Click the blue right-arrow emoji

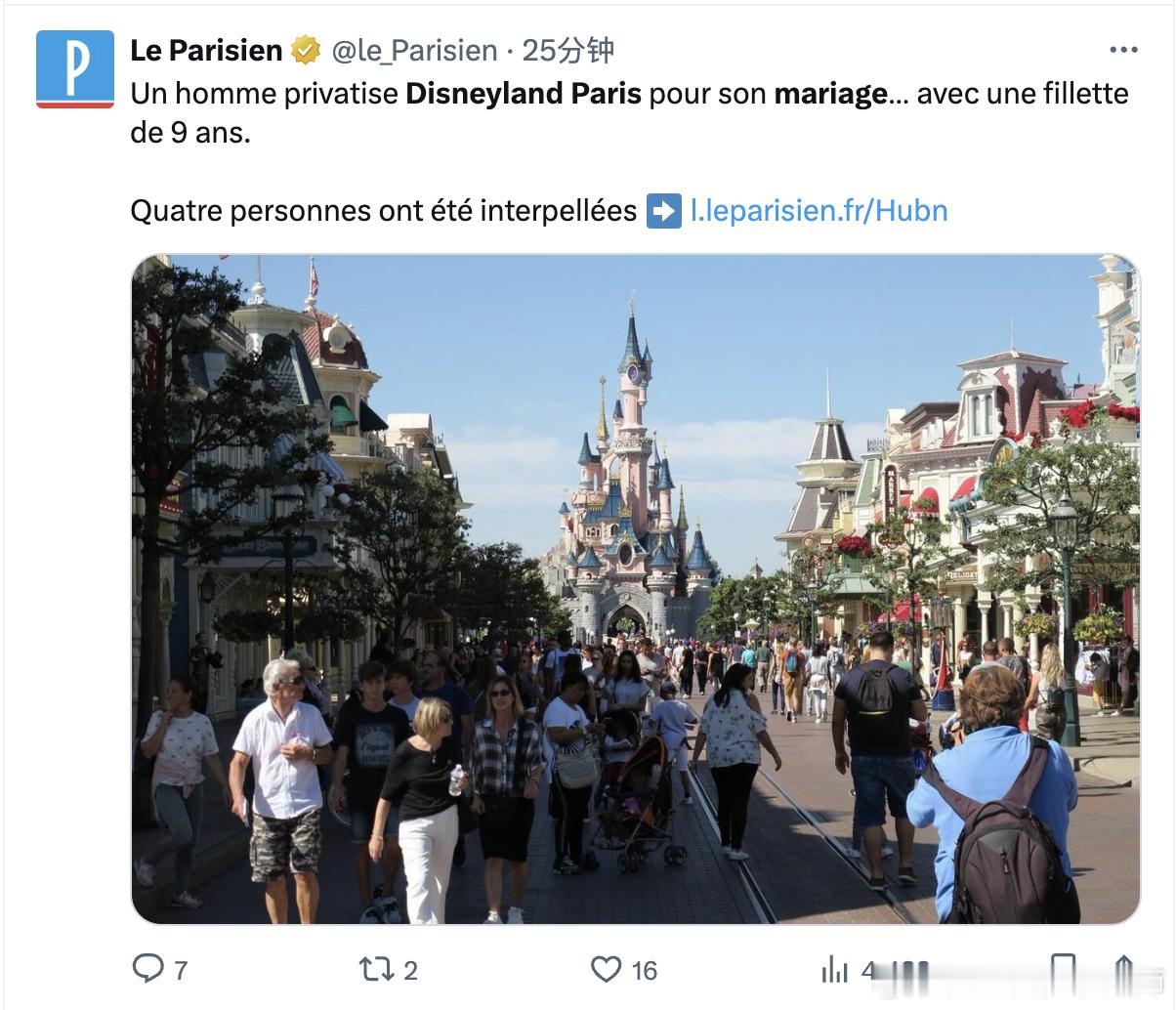click(x=664, y=211)
